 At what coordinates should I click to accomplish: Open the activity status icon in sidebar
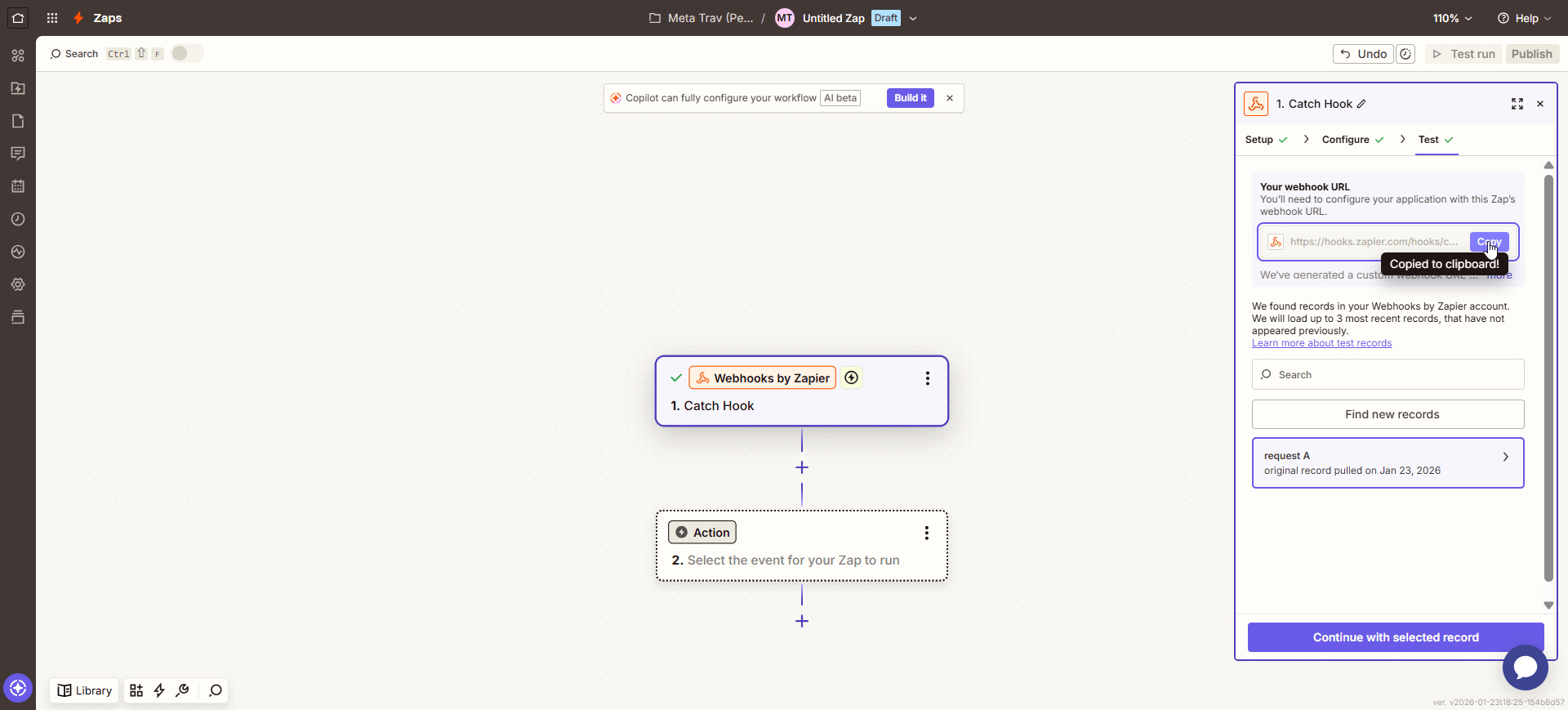[x=18, y=252]
